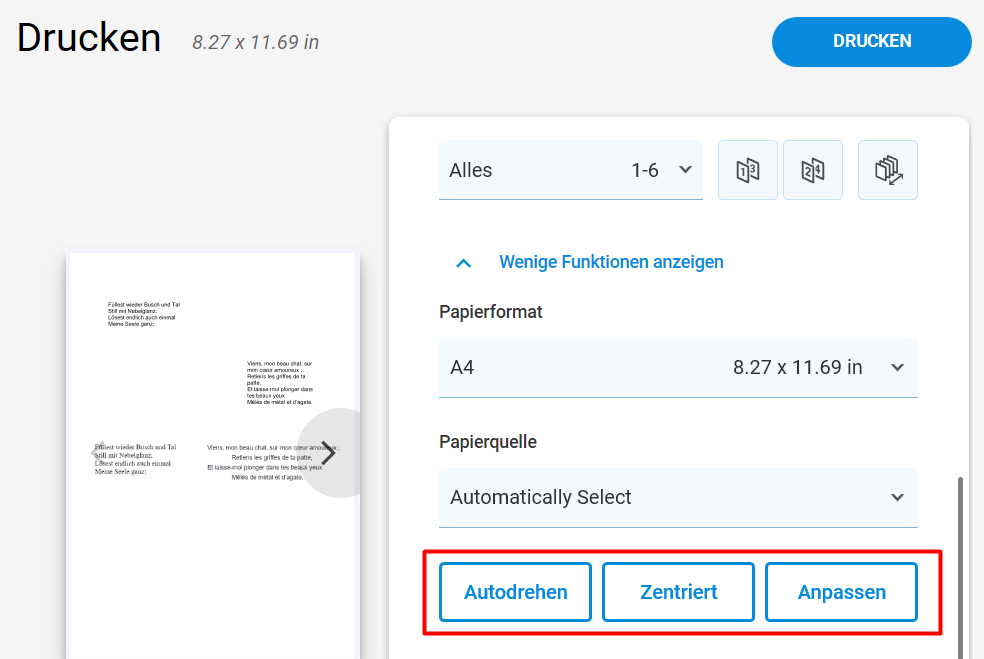Open the A4 Papierformat dropdown
The height and width of the screenshot is (659, 984).
coord(678,368)
